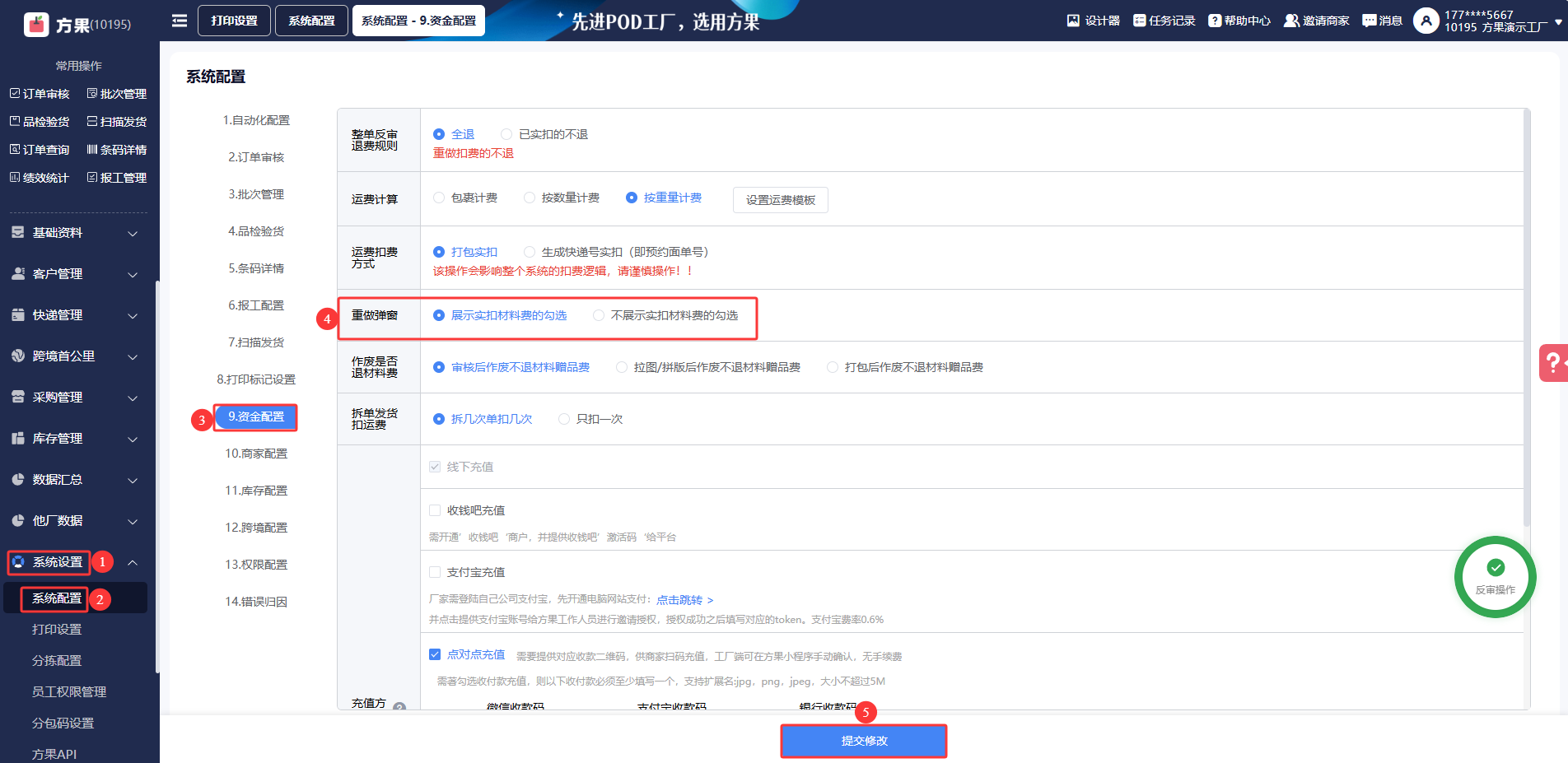
Task: Open 员工权限管理 in the sidebar
Action: 69,692
